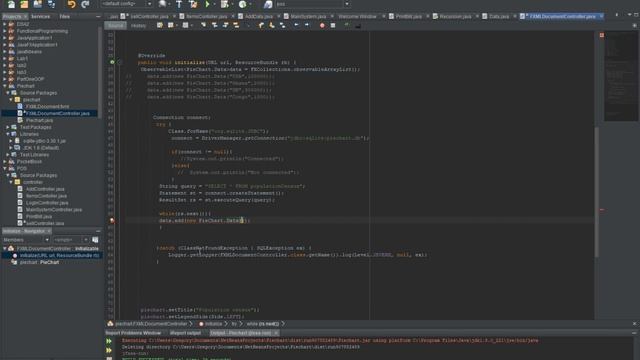Select Piechart.java in project tree

pyautogui.click(x=39, y=120)
